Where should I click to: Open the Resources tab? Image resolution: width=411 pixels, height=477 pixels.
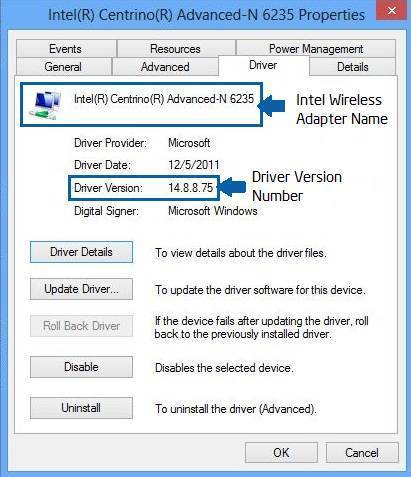[x=176, y=49]
